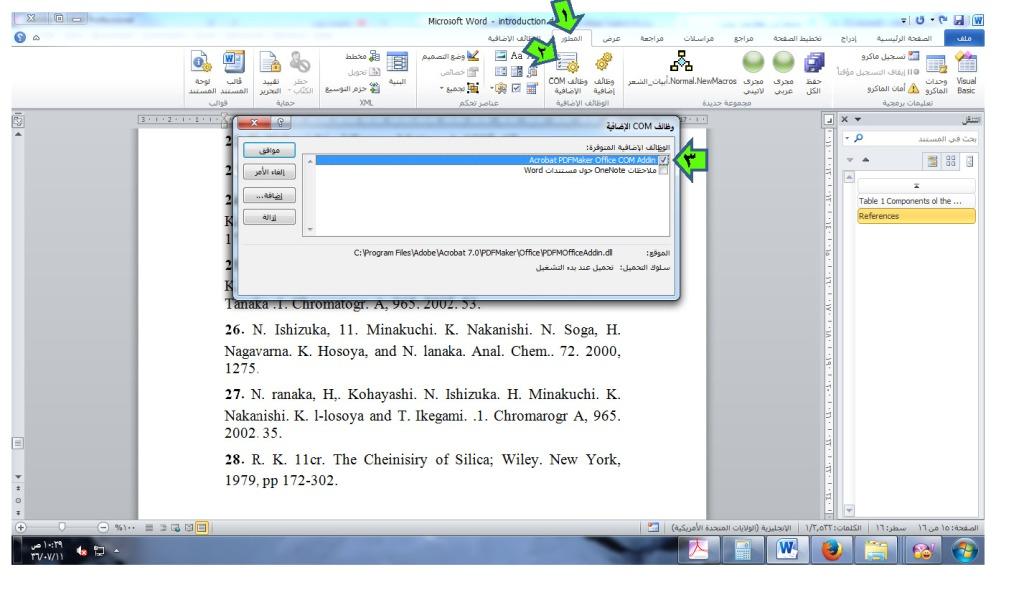Open the macros list (وحدات الماكرو)
Viewport: 1024px width, 600px height.
pyautogui.click(x=936, y=73)
